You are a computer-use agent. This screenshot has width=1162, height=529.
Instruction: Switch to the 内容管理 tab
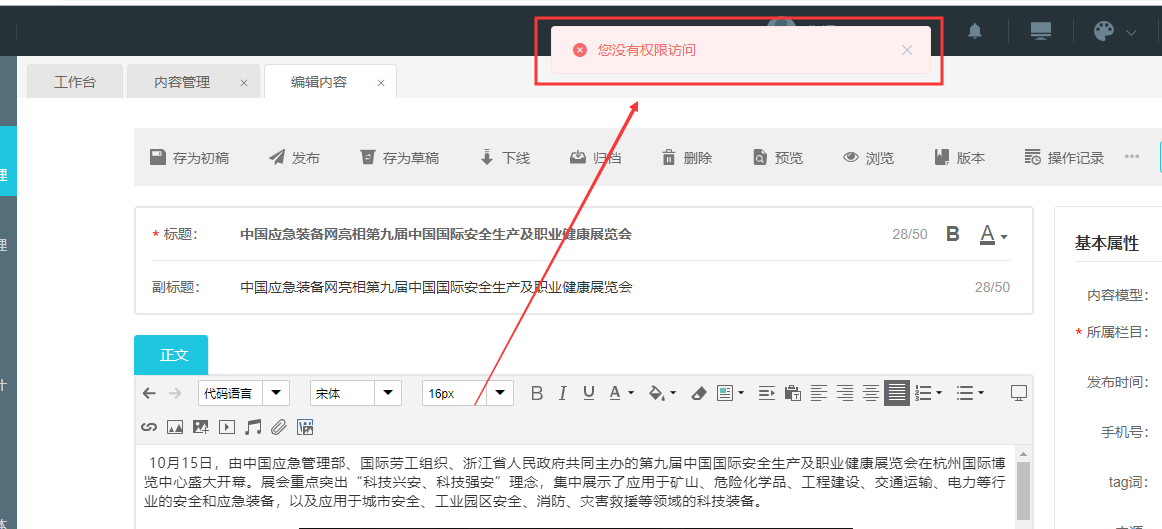tap(182, 82)
